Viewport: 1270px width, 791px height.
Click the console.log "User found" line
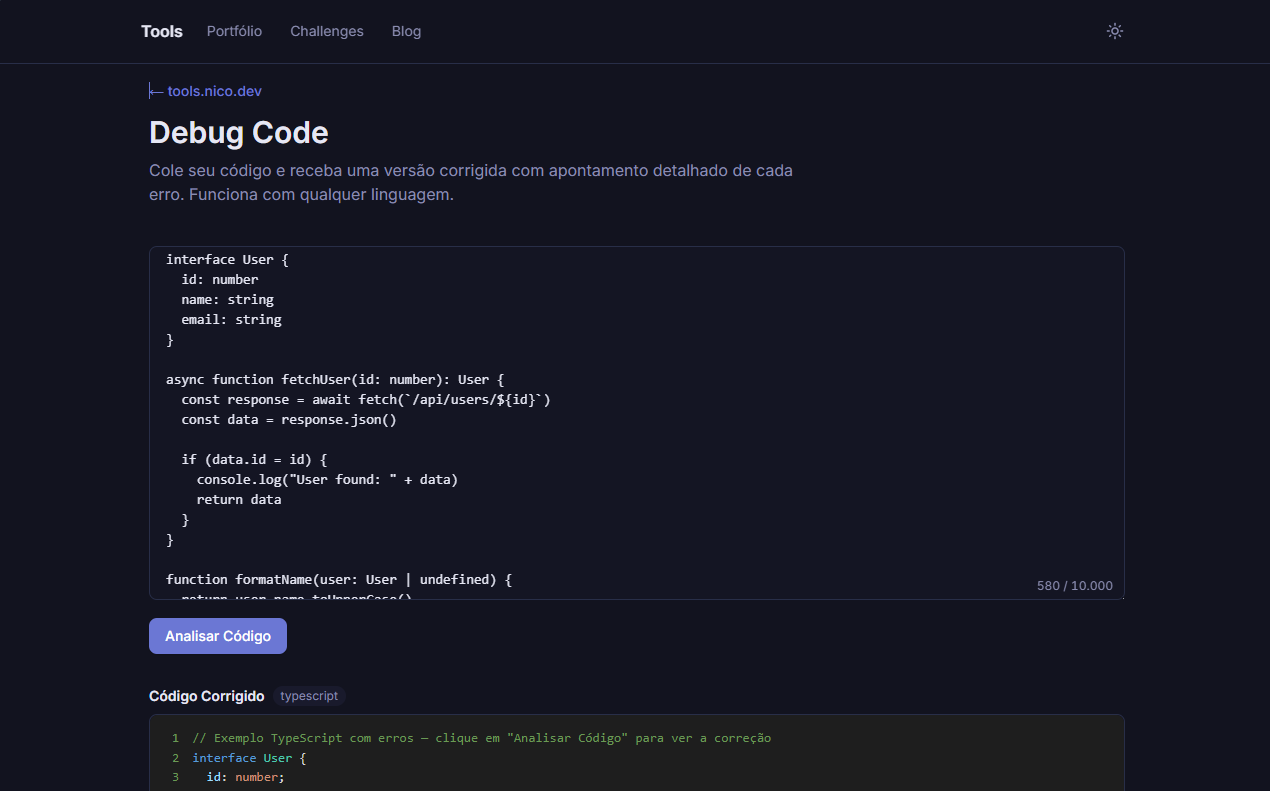pyautogui.click(x=327, y=479)
